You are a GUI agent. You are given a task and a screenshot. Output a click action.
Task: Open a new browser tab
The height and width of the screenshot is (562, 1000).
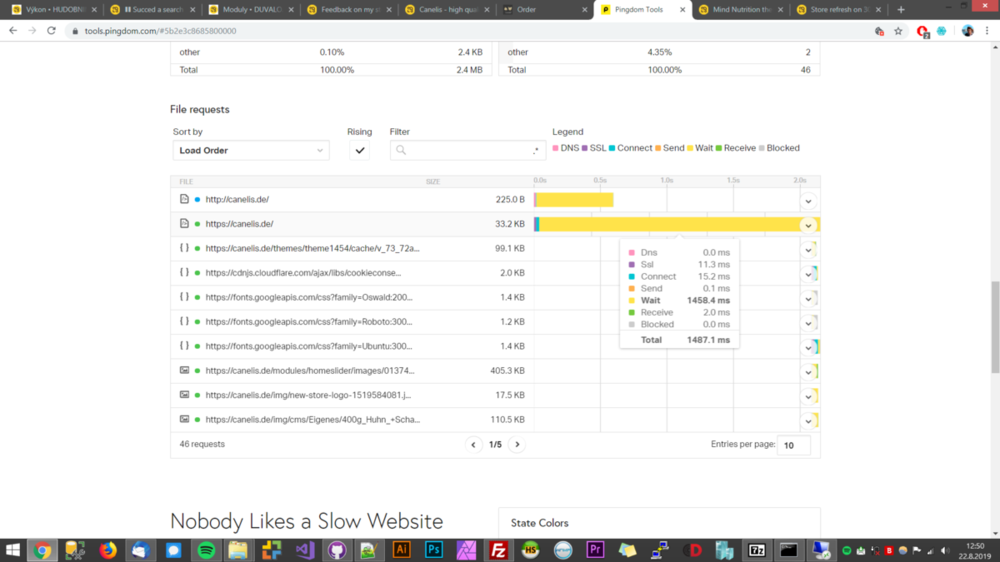point(901,10)
